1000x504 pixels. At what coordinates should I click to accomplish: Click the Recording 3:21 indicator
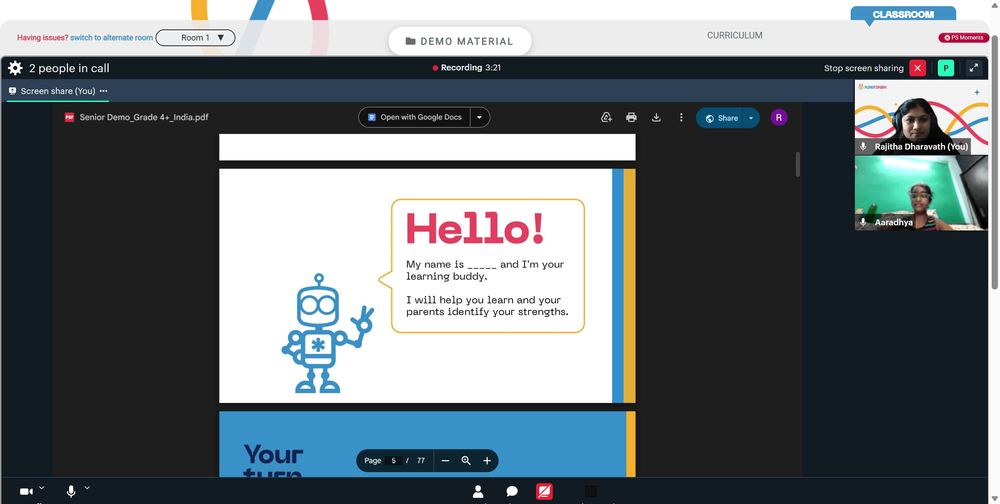pyautogui.click(x=466, y=68)
